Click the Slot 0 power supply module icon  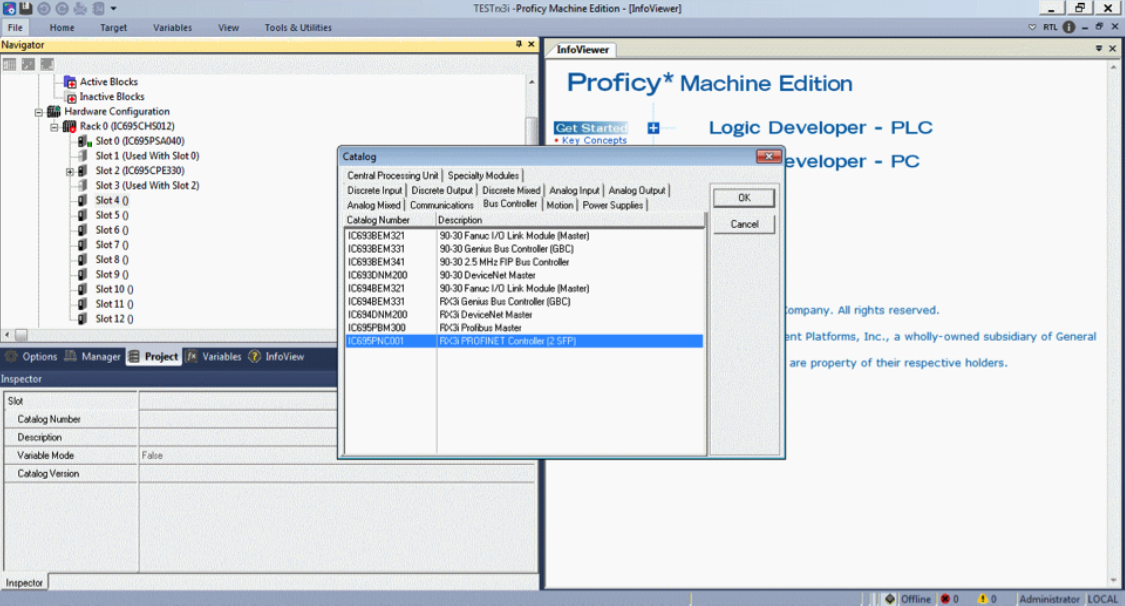(84, 141)
